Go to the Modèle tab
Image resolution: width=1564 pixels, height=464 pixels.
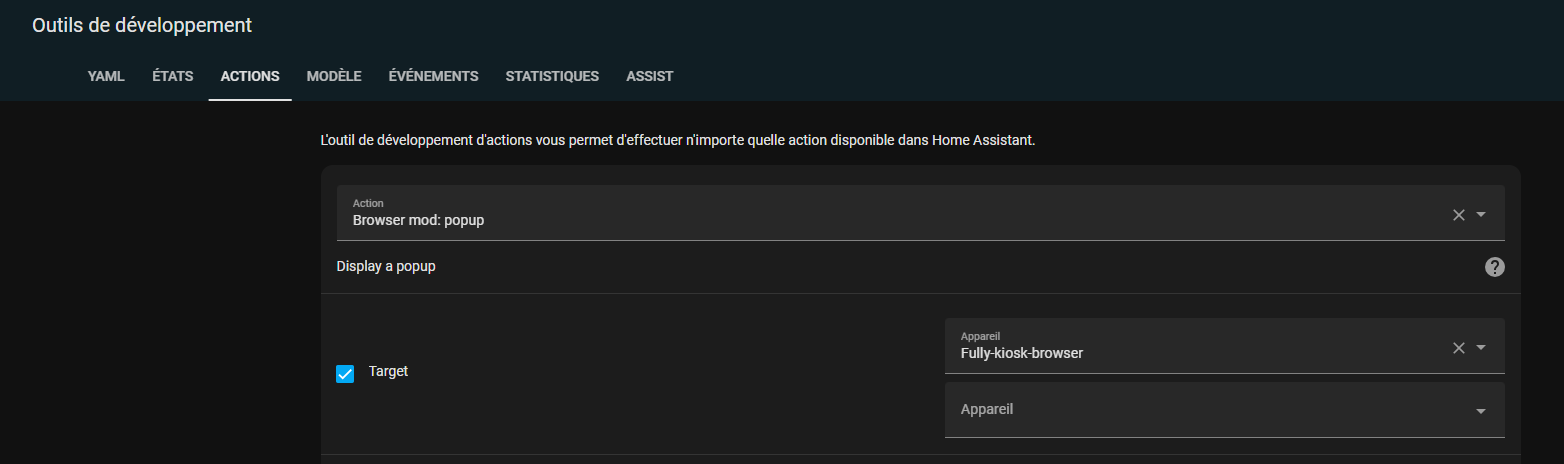click(334, 76)
